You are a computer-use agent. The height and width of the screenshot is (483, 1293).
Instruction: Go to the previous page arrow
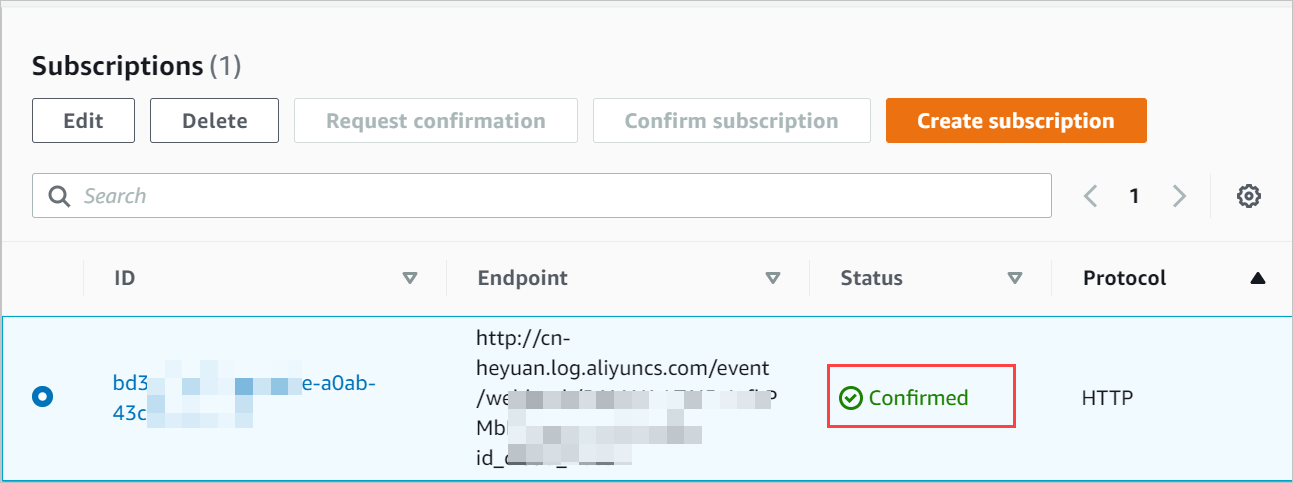(x=1091, y=196)
